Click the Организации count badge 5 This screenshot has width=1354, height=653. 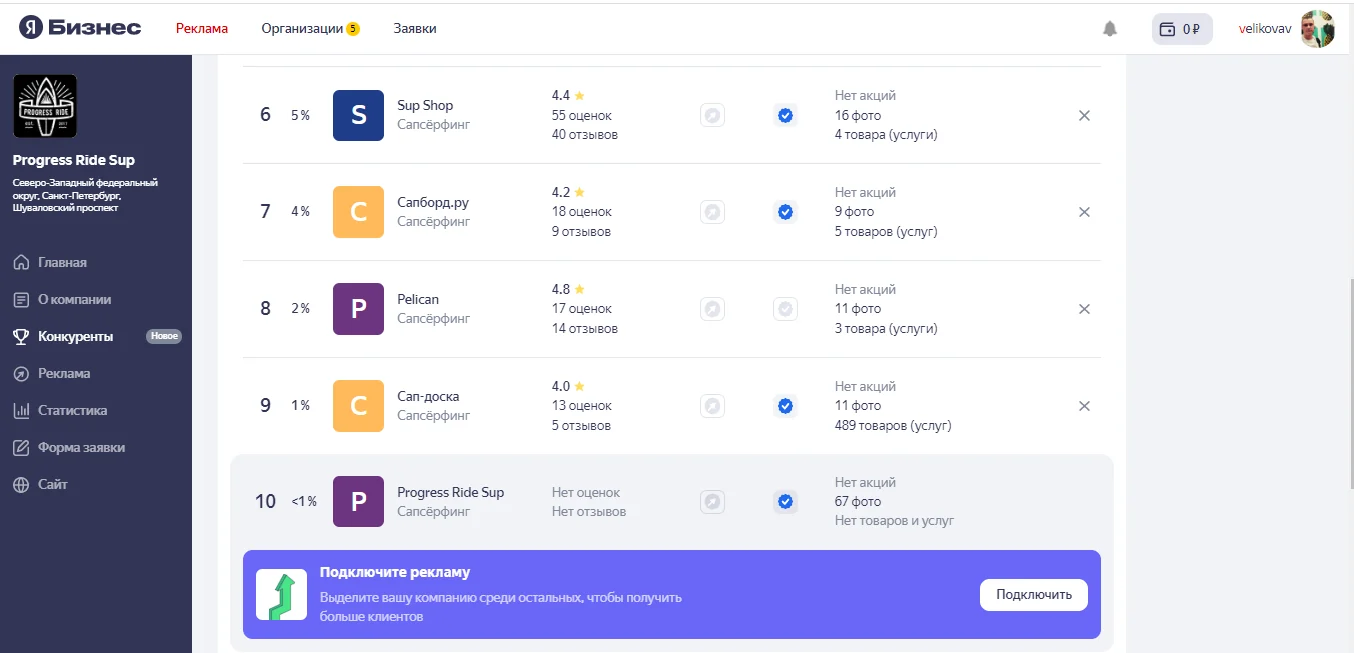coord(353,29)
